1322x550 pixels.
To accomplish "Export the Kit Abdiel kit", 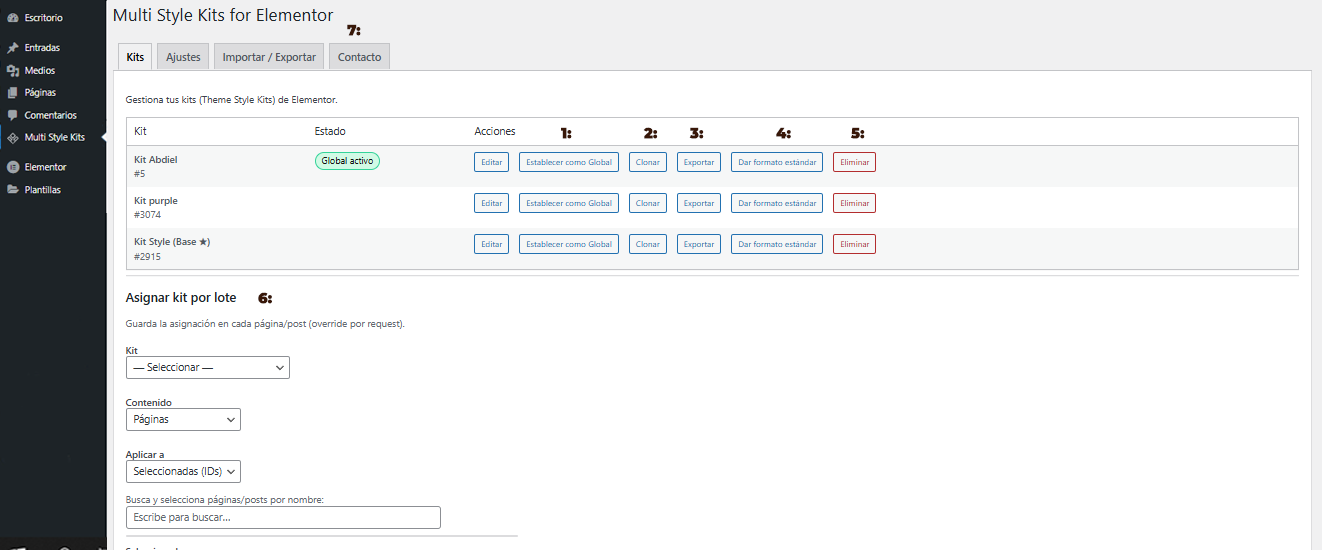I will click(x=699, y=162).
